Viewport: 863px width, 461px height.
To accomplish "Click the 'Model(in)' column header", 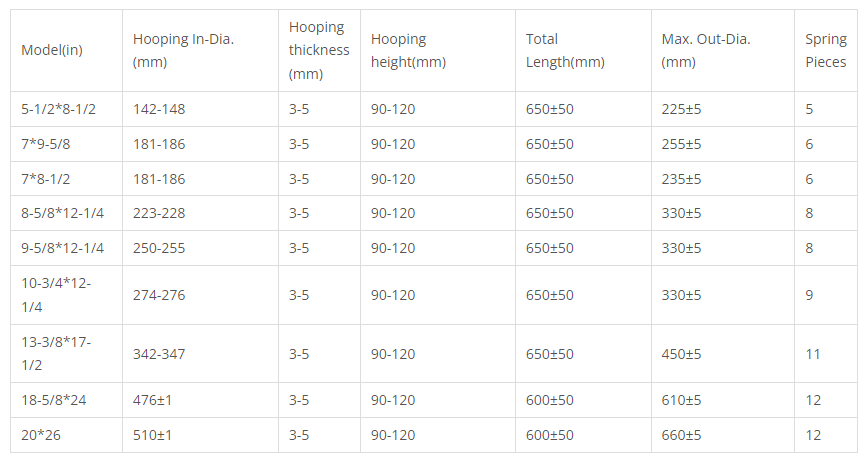I will pyautogui.click(x=52, y=51).
